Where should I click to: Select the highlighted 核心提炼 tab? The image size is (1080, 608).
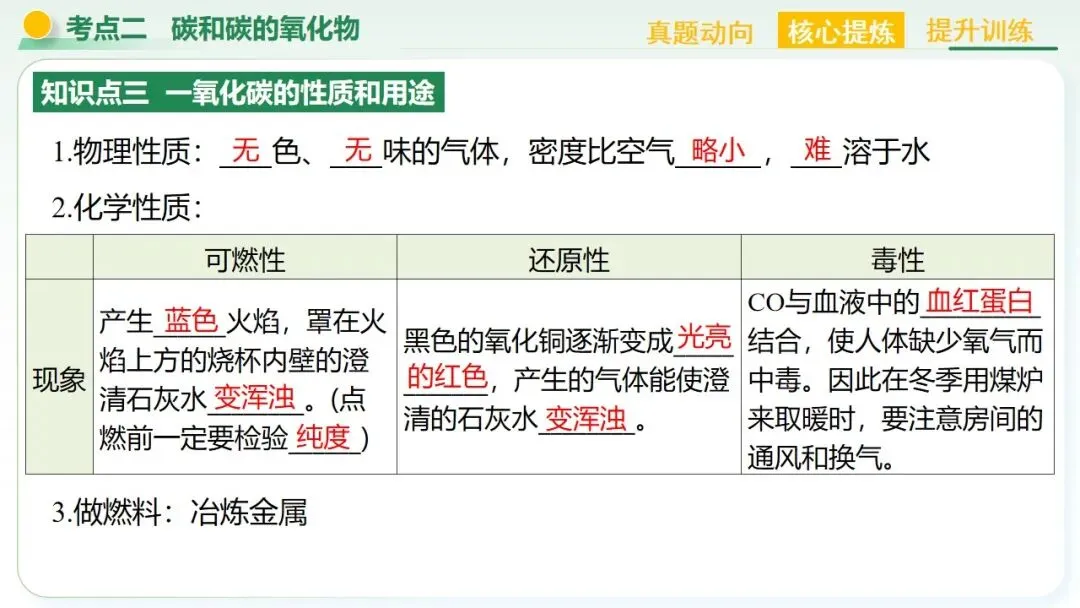841,31
